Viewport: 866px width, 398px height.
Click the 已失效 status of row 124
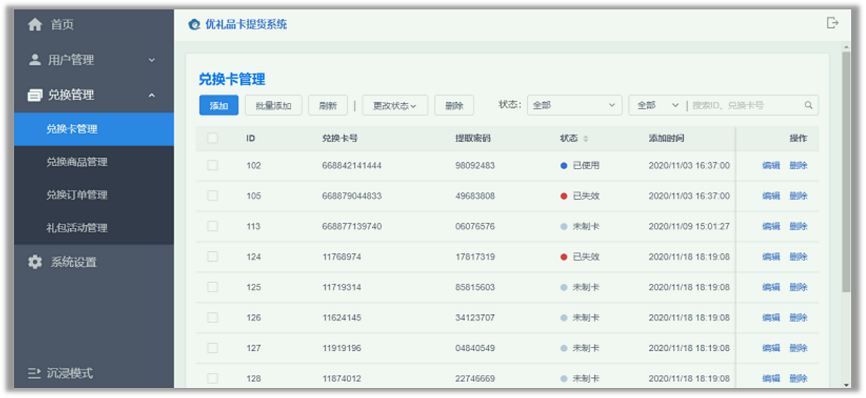pyautogui.click(x=580, y=257)
